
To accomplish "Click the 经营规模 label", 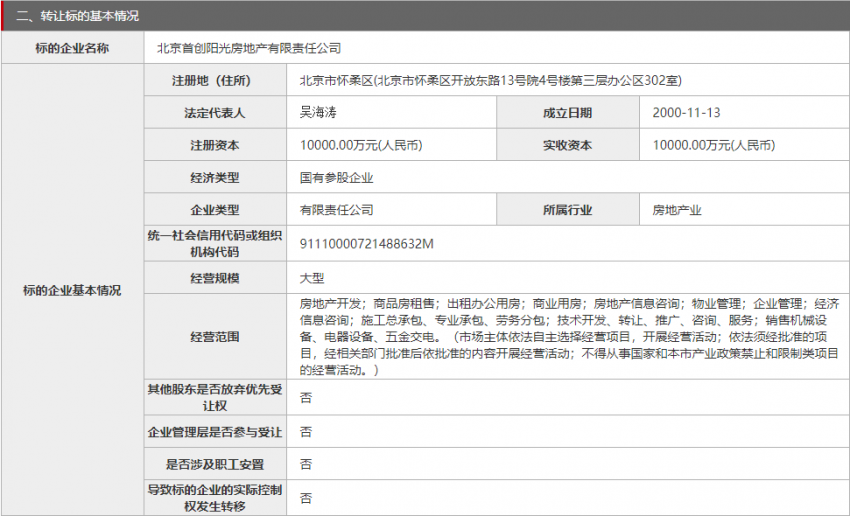I will (215, 278).
